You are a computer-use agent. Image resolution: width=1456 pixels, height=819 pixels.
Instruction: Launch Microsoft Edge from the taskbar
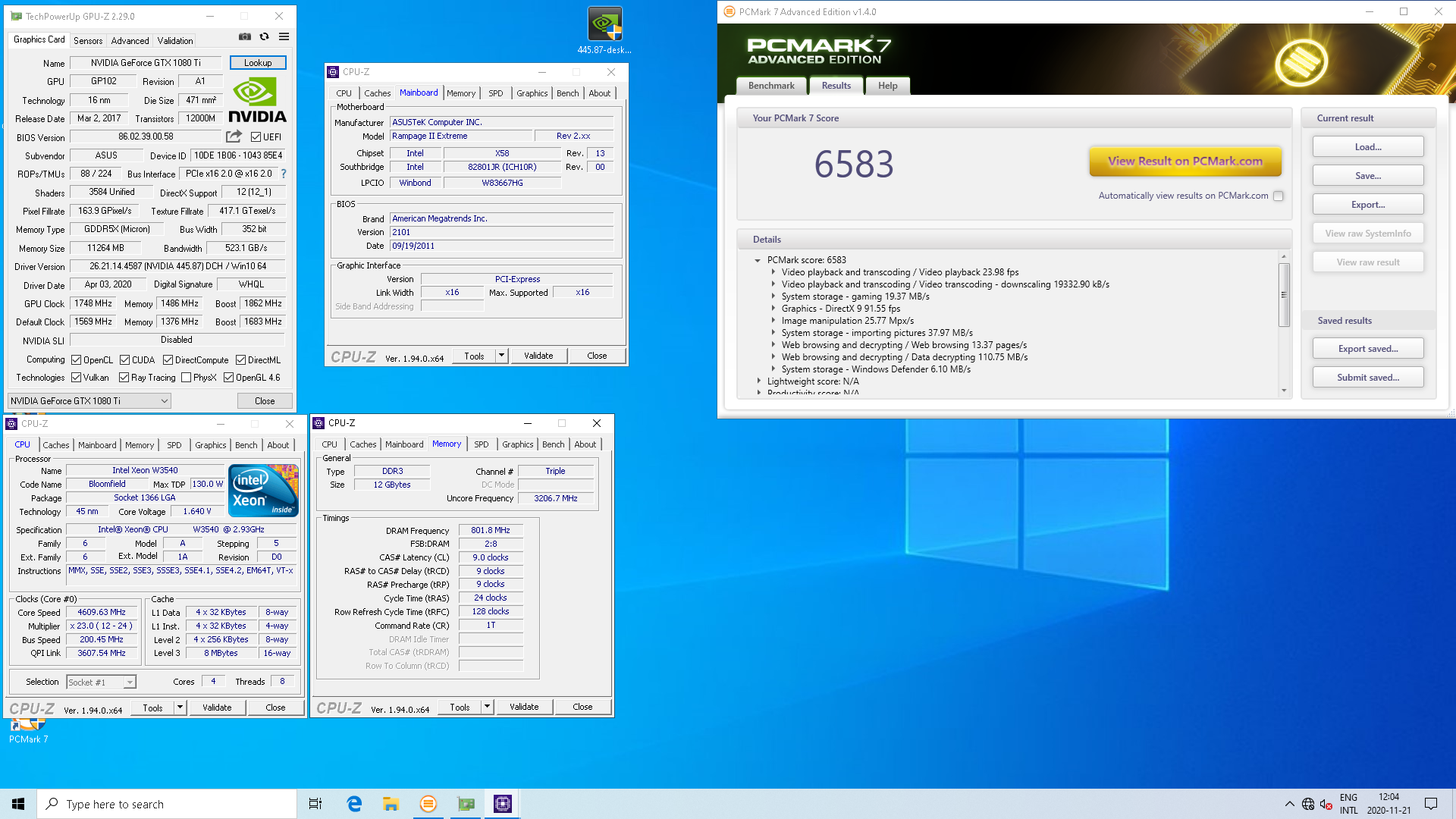354,804
